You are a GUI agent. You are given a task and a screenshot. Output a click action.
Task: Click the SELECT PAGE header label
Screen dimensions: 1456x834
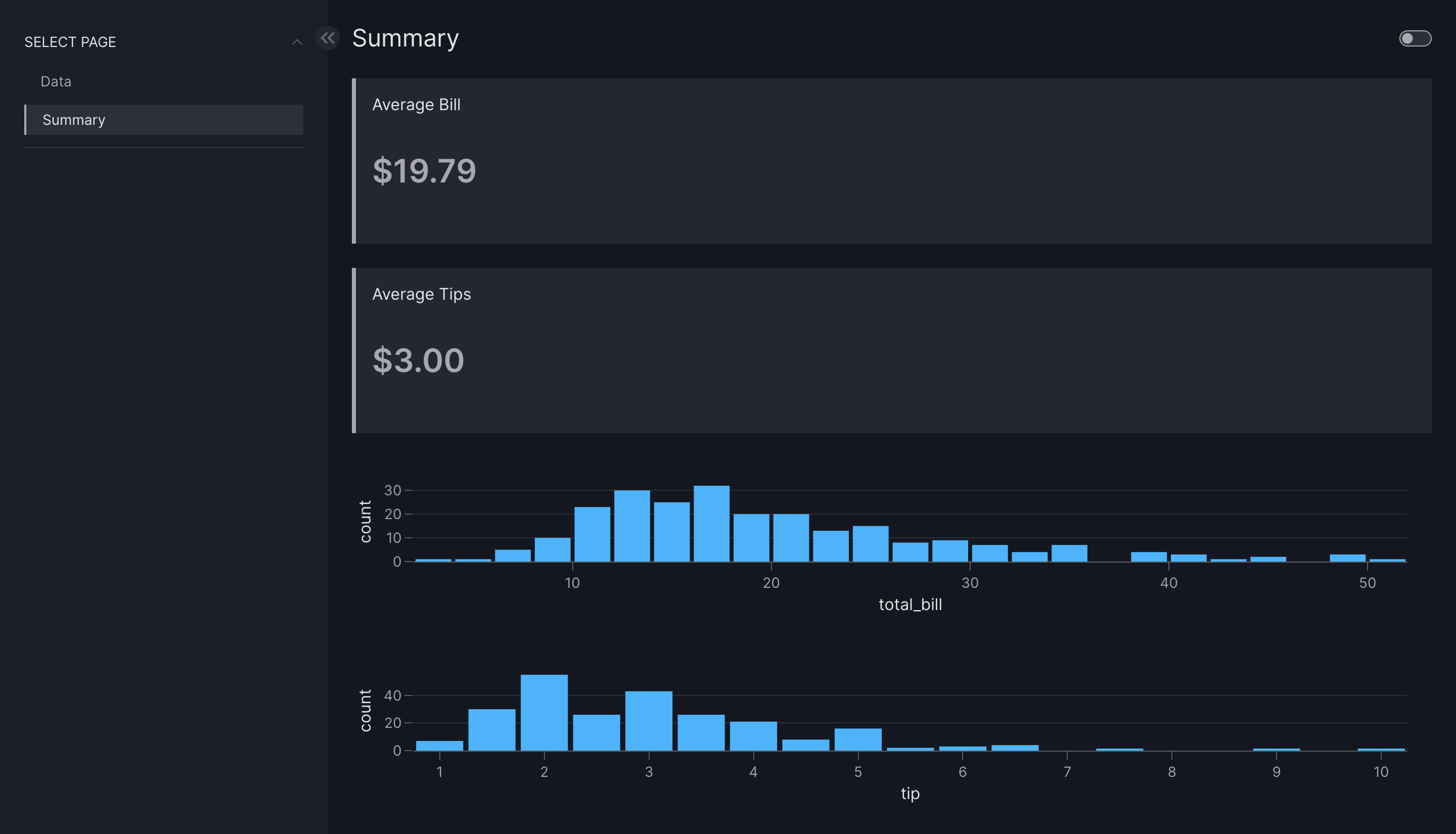70,42
